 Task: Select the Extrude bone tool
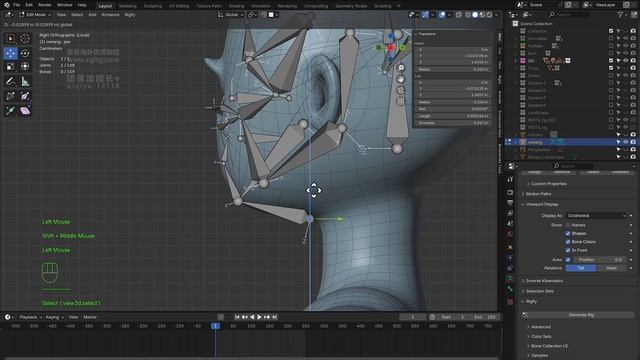point(11,111)
